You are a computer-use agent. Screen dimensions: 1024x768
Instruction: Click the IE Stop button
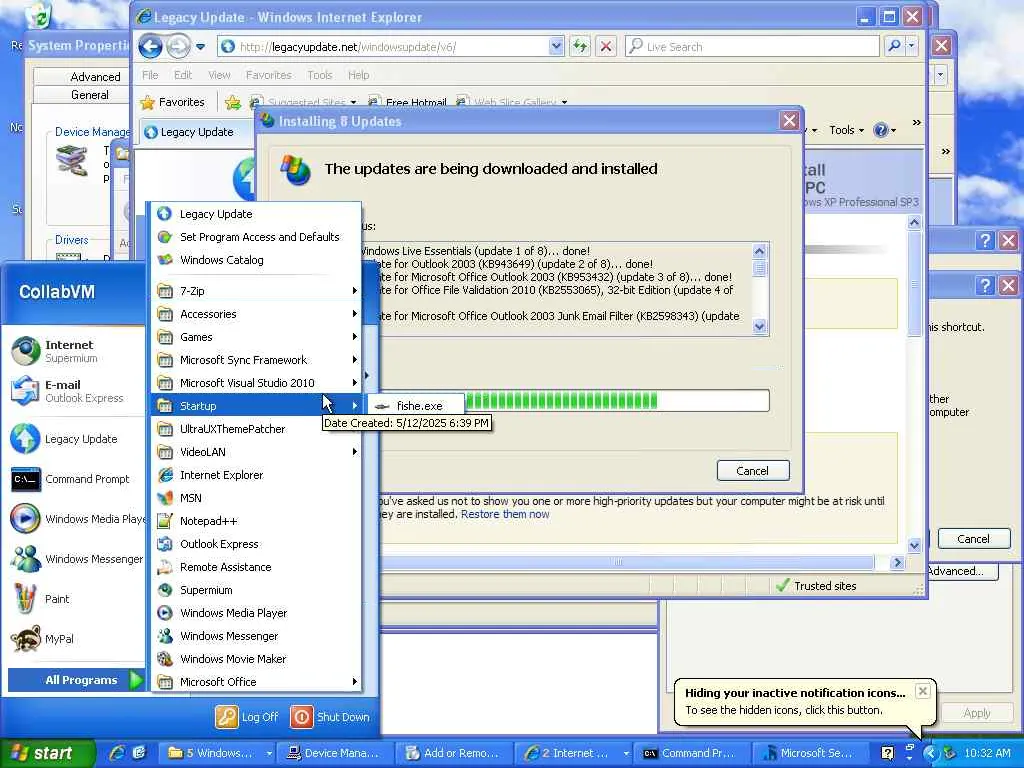[606, 46]
